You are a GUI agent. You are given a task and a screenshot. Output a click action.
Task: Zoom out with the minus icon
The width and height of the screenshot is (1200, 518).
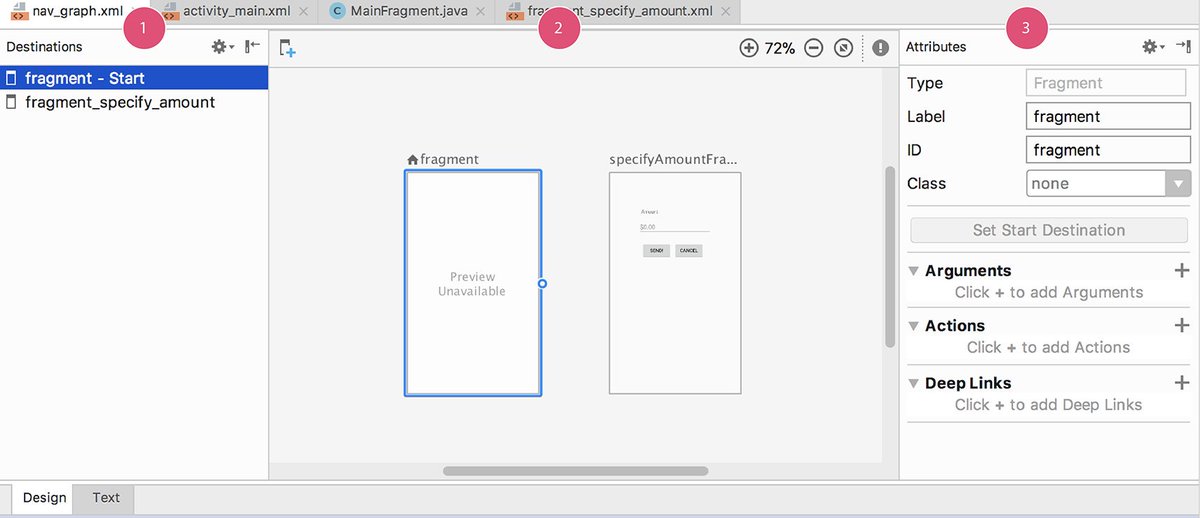[x=814, y=48]
